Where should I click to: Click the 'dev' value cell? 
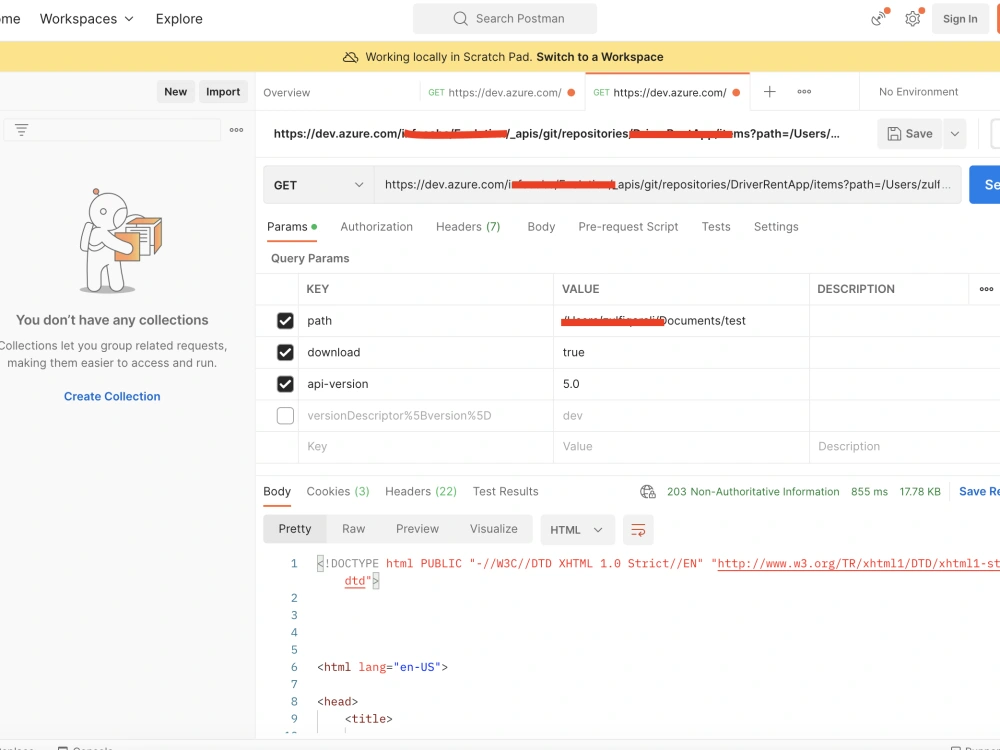tap(681, 416)
